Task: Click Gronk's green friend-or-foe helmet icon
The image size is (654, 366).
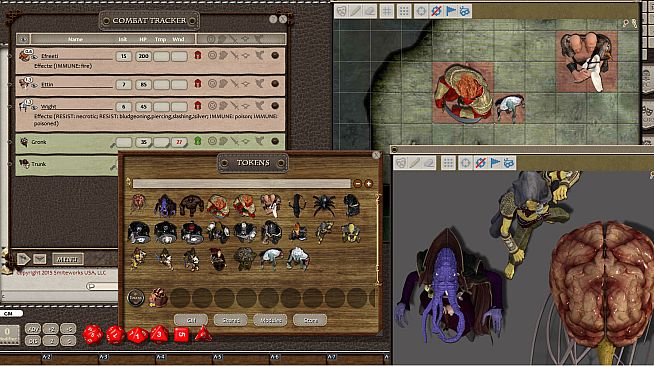Action: (x=198, y=141)
